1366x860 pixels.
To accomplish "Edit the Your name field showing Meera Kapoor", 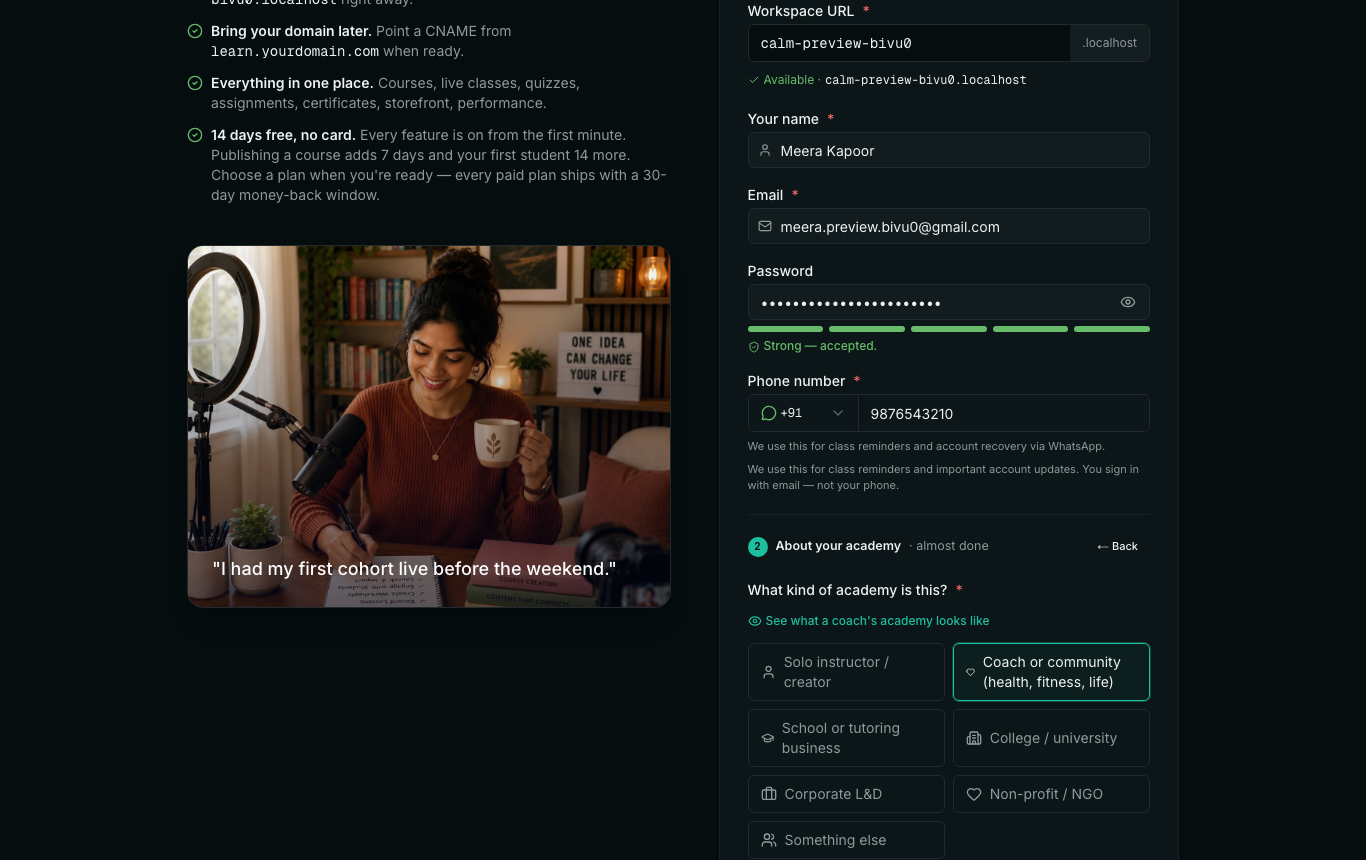I will pyautogui.click(x=948, y=150).
